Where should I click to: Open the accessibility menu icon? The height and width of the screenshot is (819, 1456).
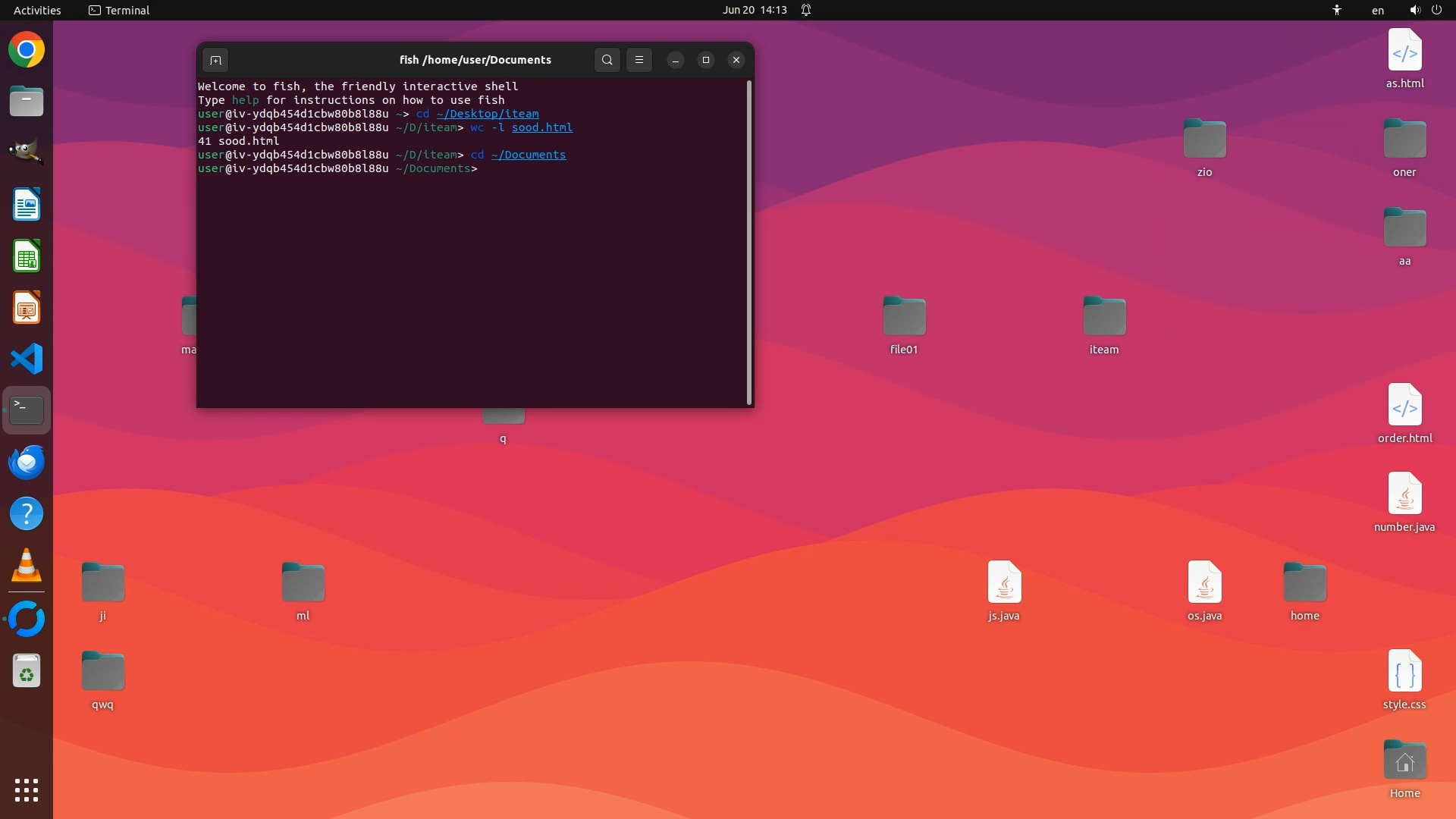point(1337,10)
